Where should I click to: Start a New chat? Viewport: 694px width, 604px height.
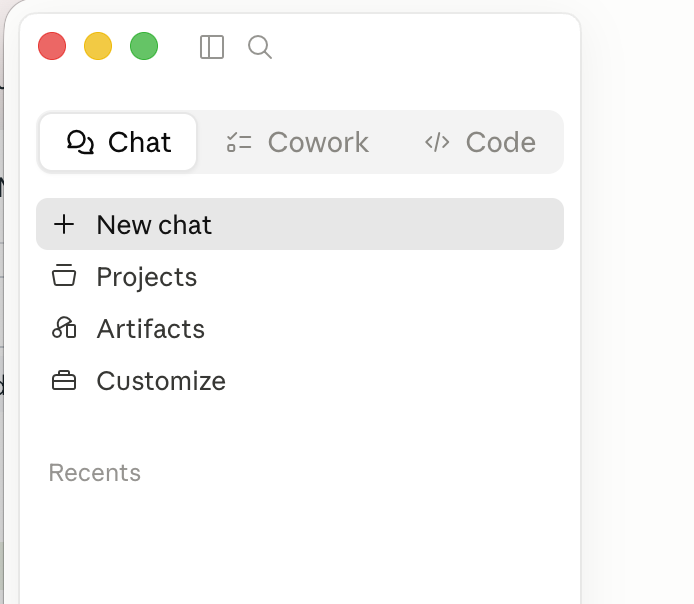300,224
